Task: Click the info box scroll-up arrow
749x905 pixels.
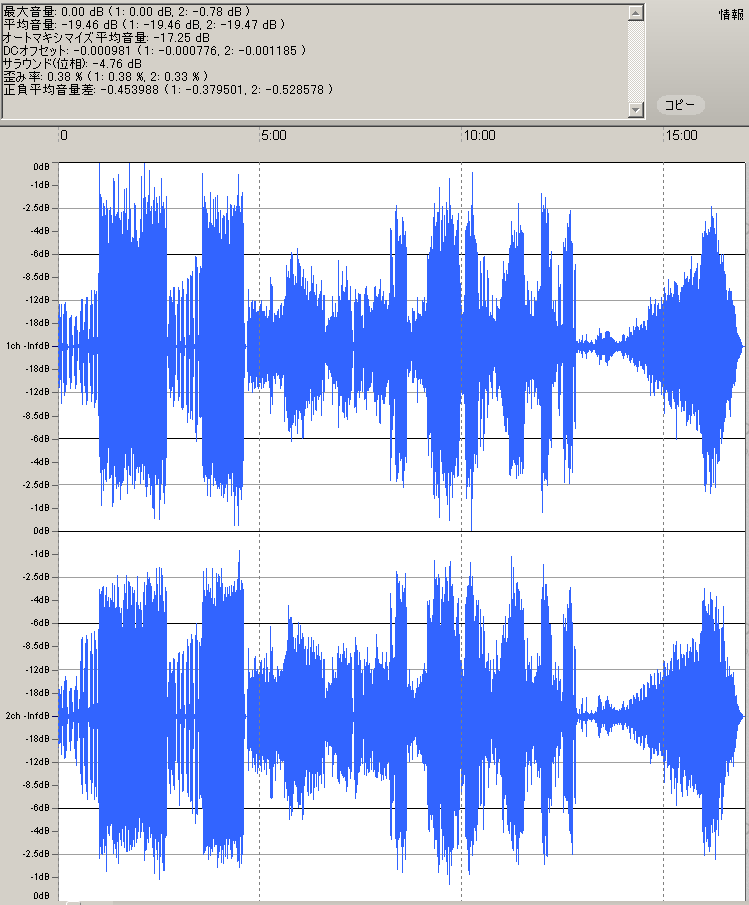Action: pyautogui.click(x=635, y=13)
